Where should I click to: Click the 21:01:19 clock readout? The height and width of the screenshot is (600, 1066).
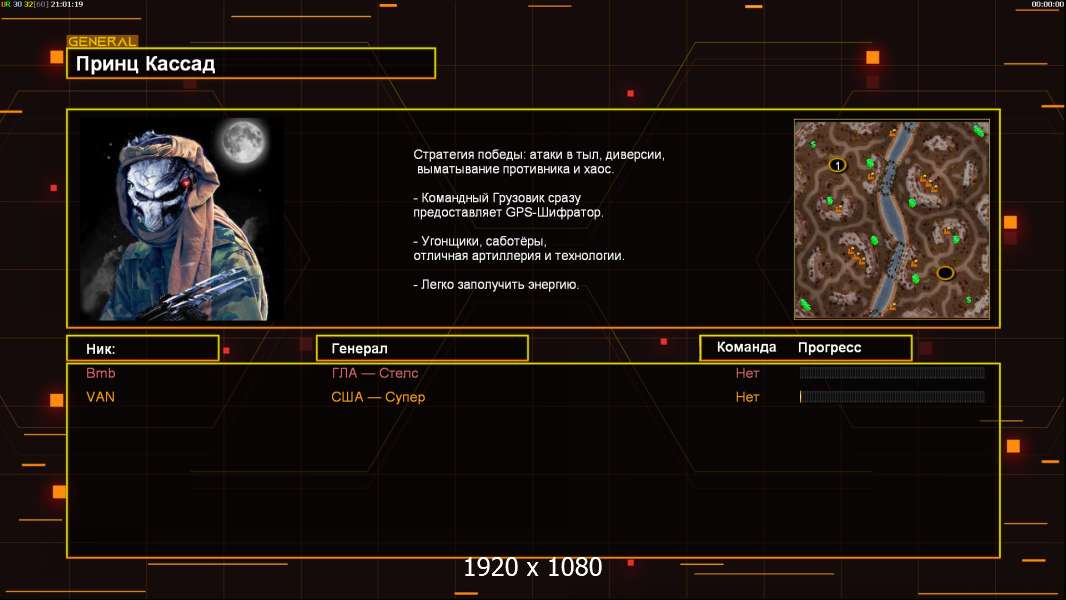coord(67,4)
